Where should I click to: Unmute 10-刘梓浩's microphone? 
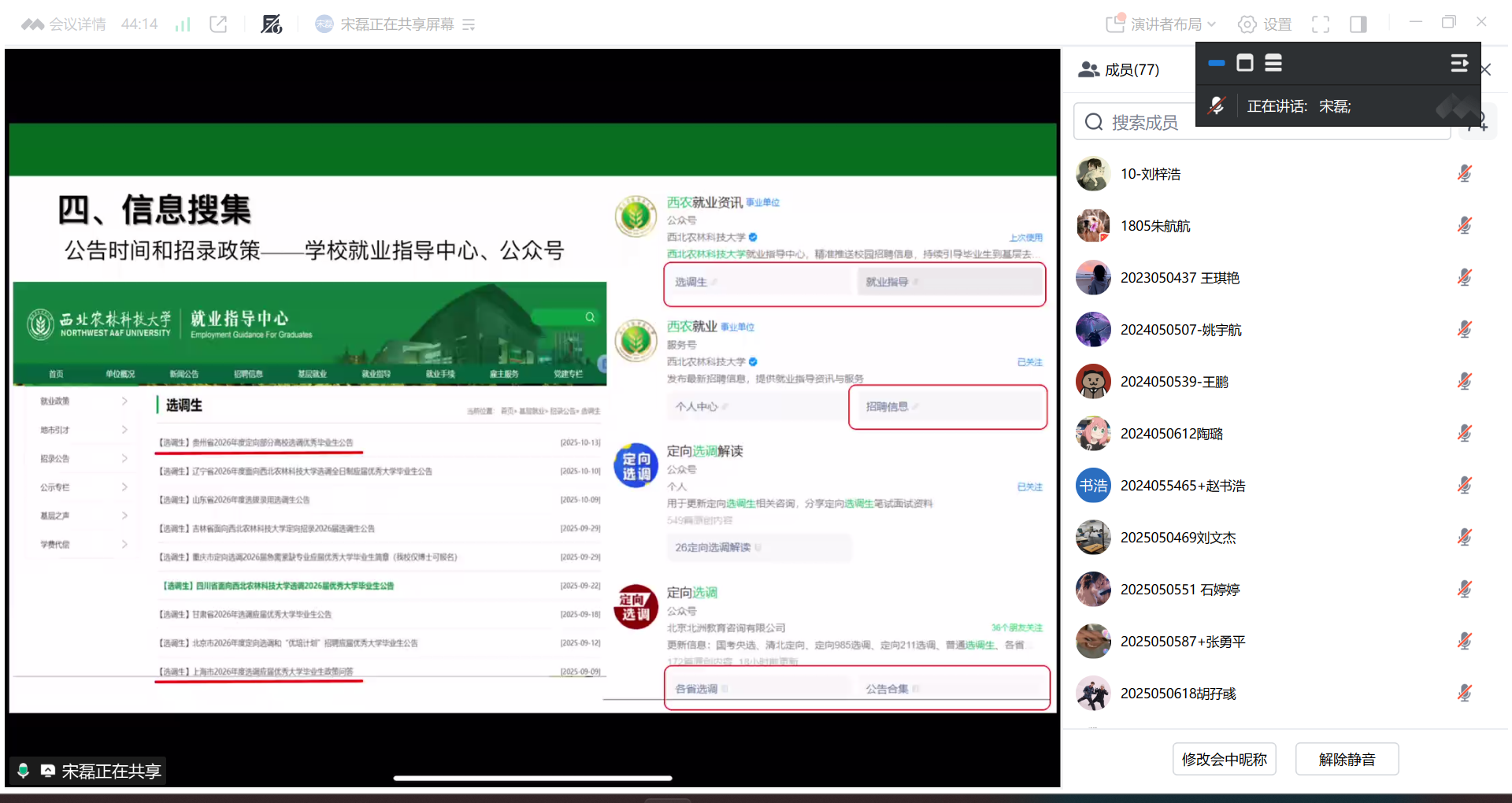pyautogui.click(x=1464, y=173)
